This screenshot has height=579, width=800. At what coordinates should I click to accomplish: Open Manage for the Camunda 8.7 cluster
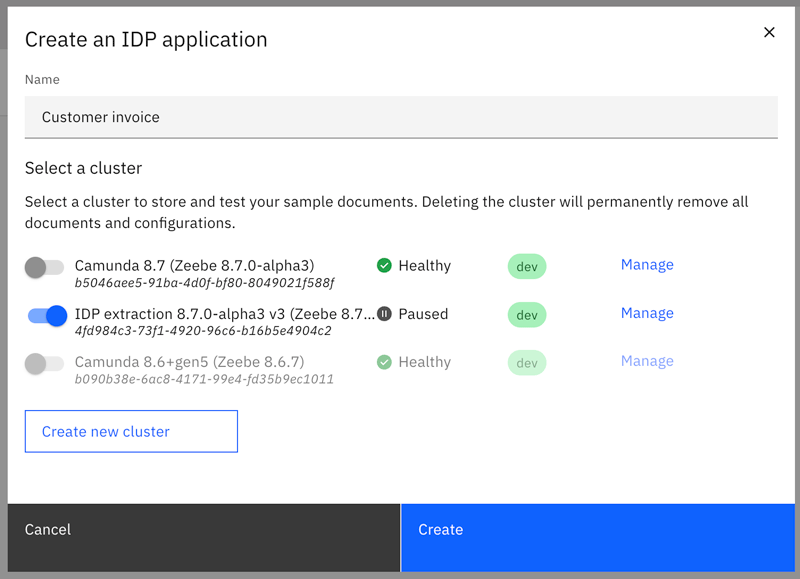647,264
